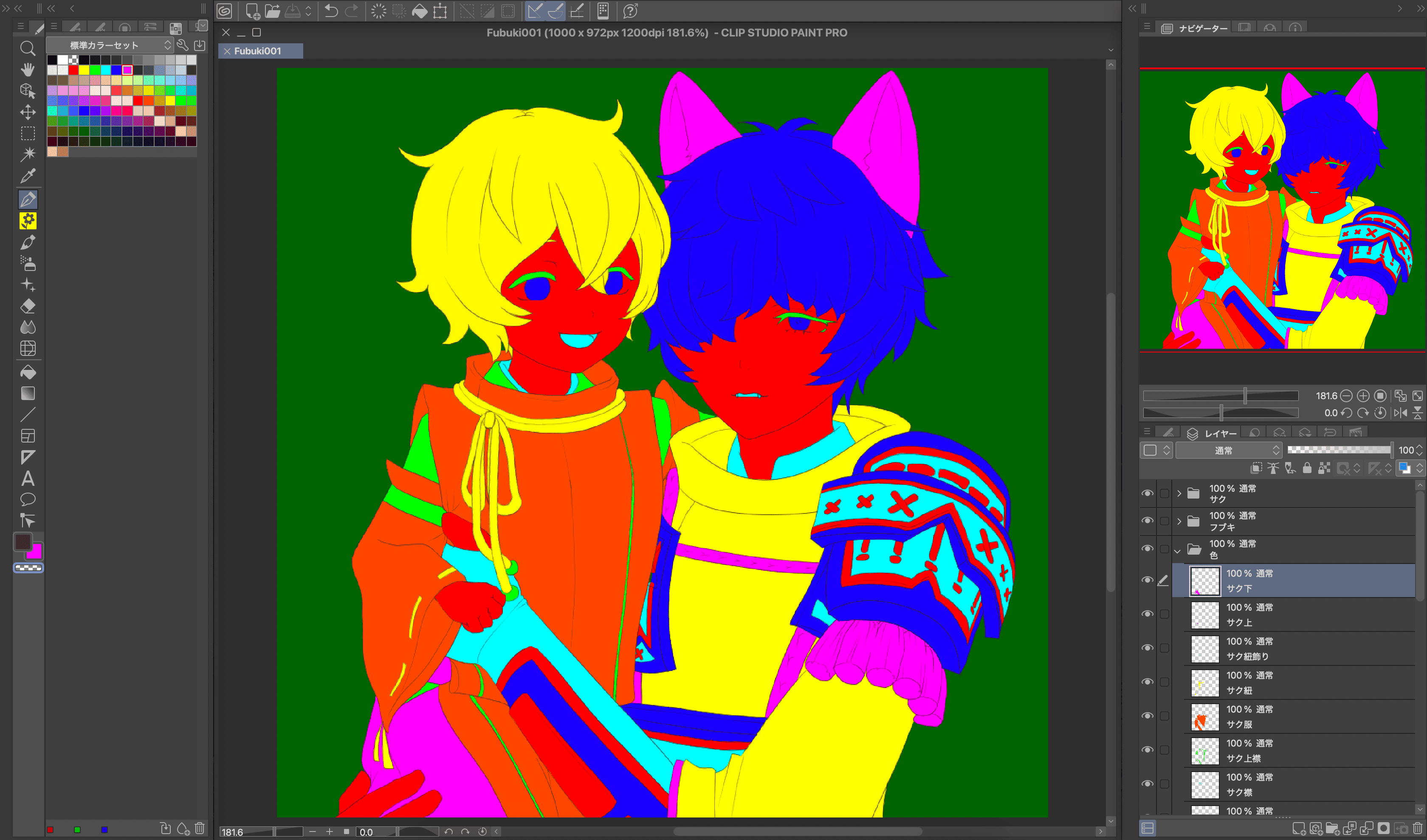Screen dimensions: 1427x840
Task: Click the Undo arrow in toolbar
Action: (331, 11)
